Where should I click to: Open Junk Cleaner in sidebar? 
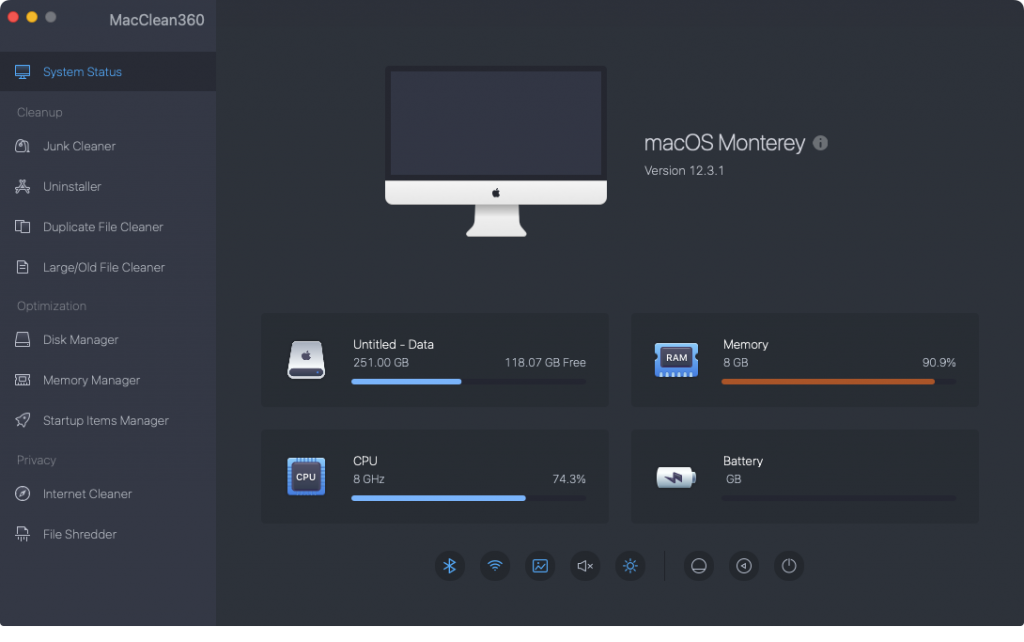point(108,146)
